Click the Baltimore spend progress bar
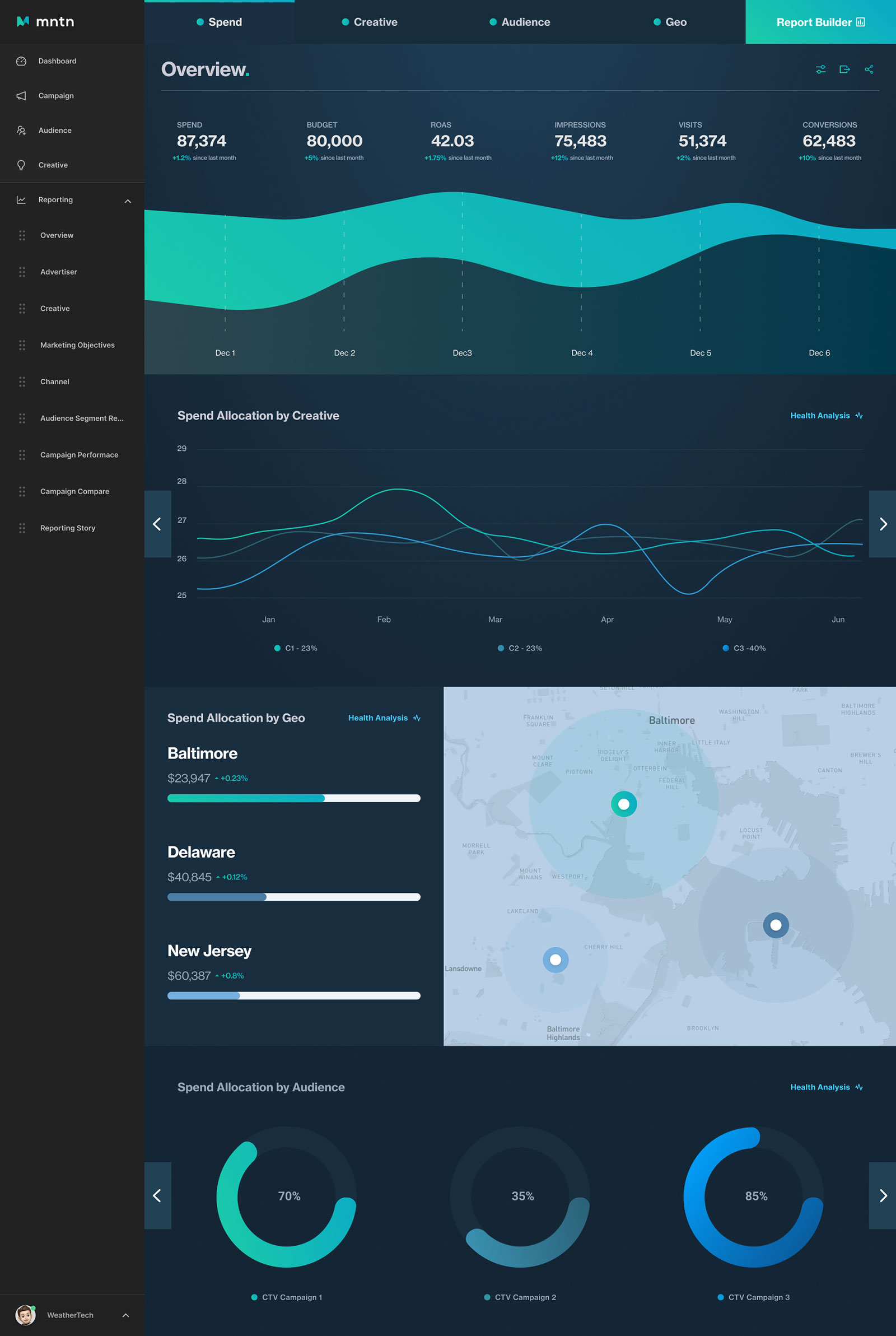Image resolution: width=896 pixels, height=1336 pixels. (x=293, y=798)
